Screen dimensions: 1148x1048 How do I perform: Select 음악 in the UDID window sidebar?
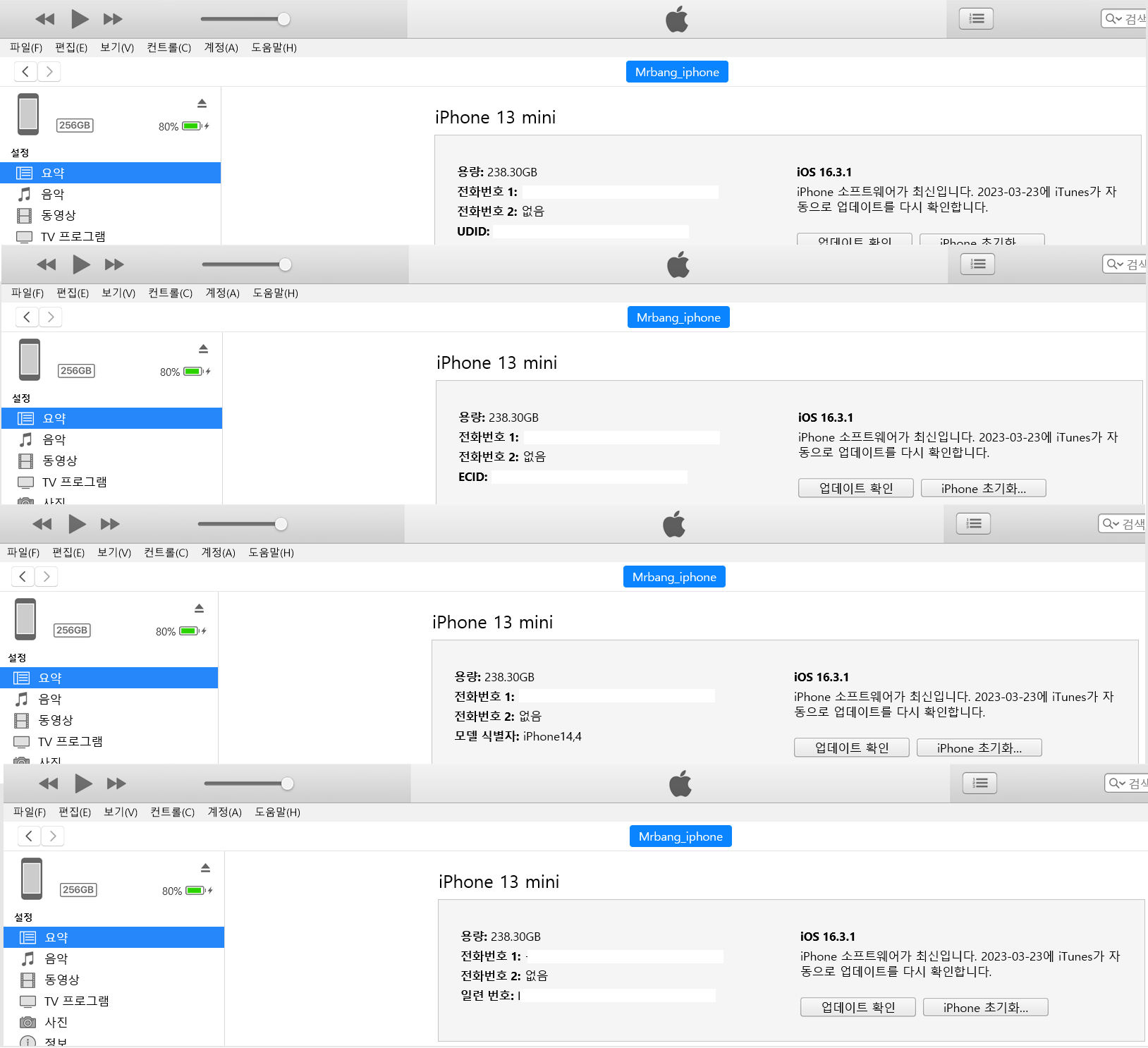coord(110,194)
